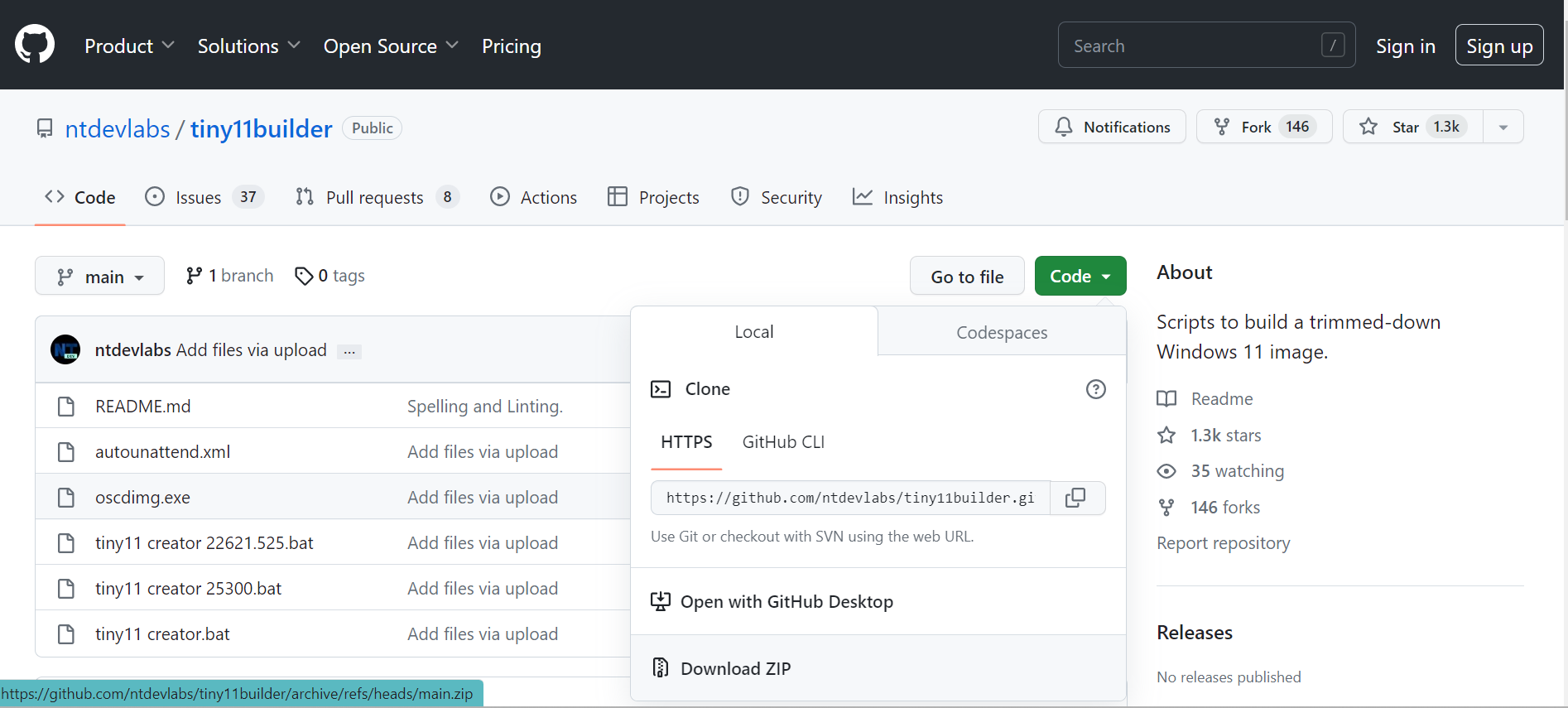1568x708 pixels.
Task: Click the help question-mark icon beside Clone
Action: pos(1095,389)
